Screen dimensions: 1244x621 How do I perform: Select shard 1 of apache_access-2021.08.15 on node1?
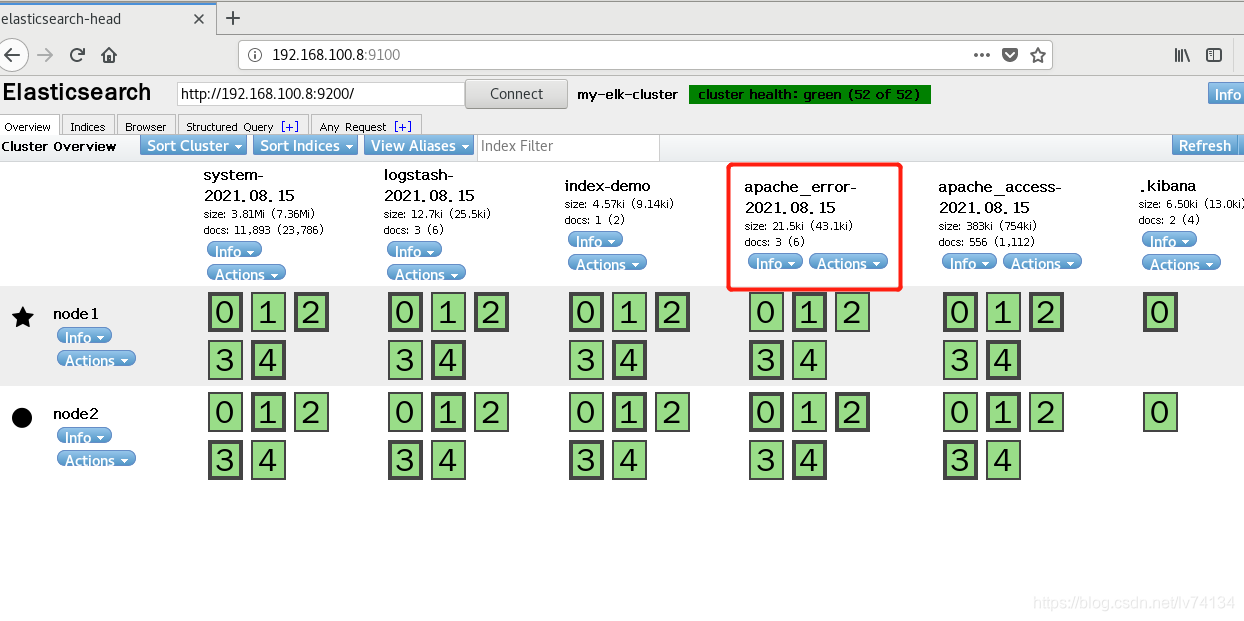(x=1002, y=313)
